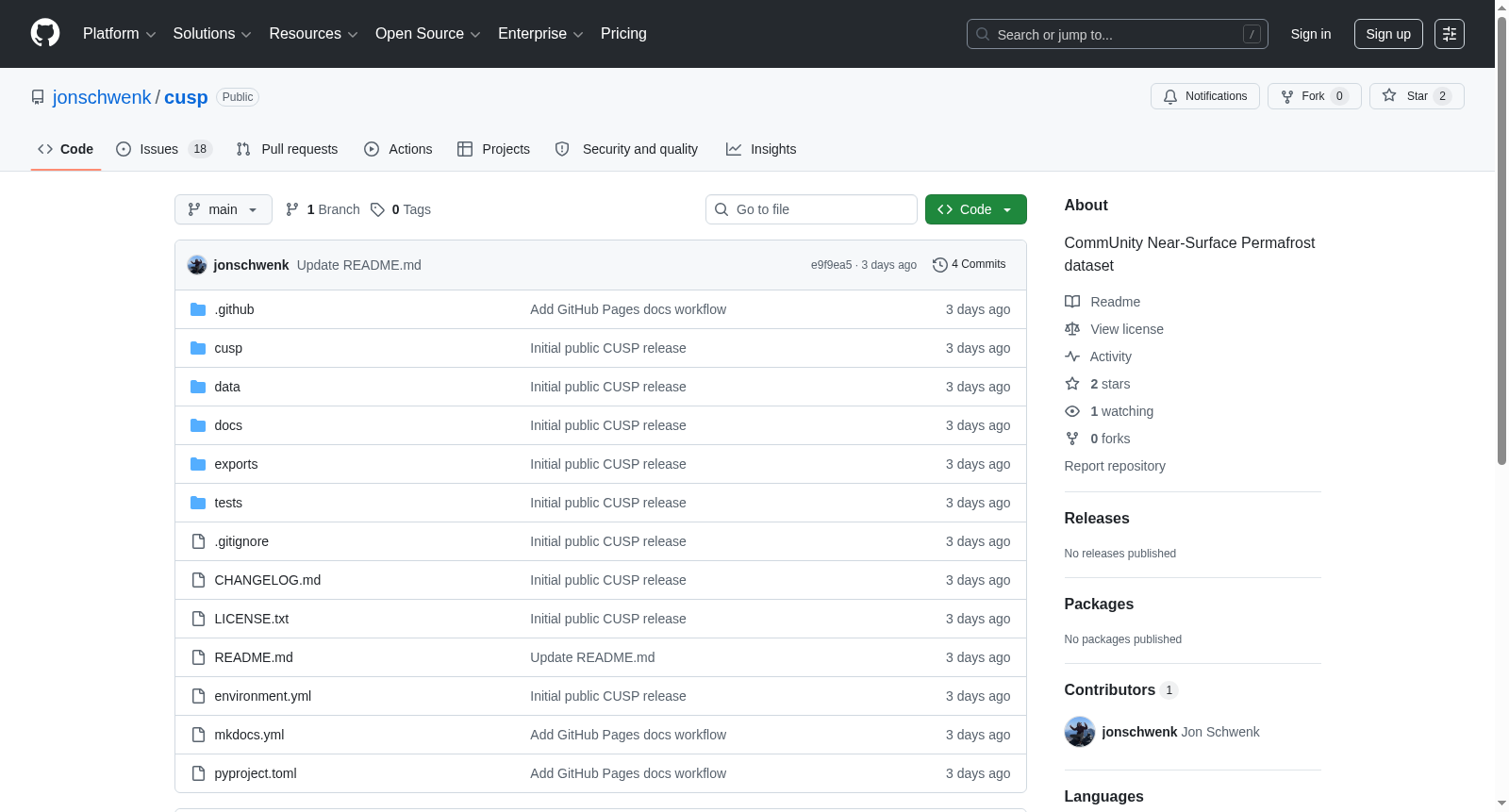Click the star icon beside 2 stars
This screenshot has height=812, width=1509.
[x=1072, y=384]
